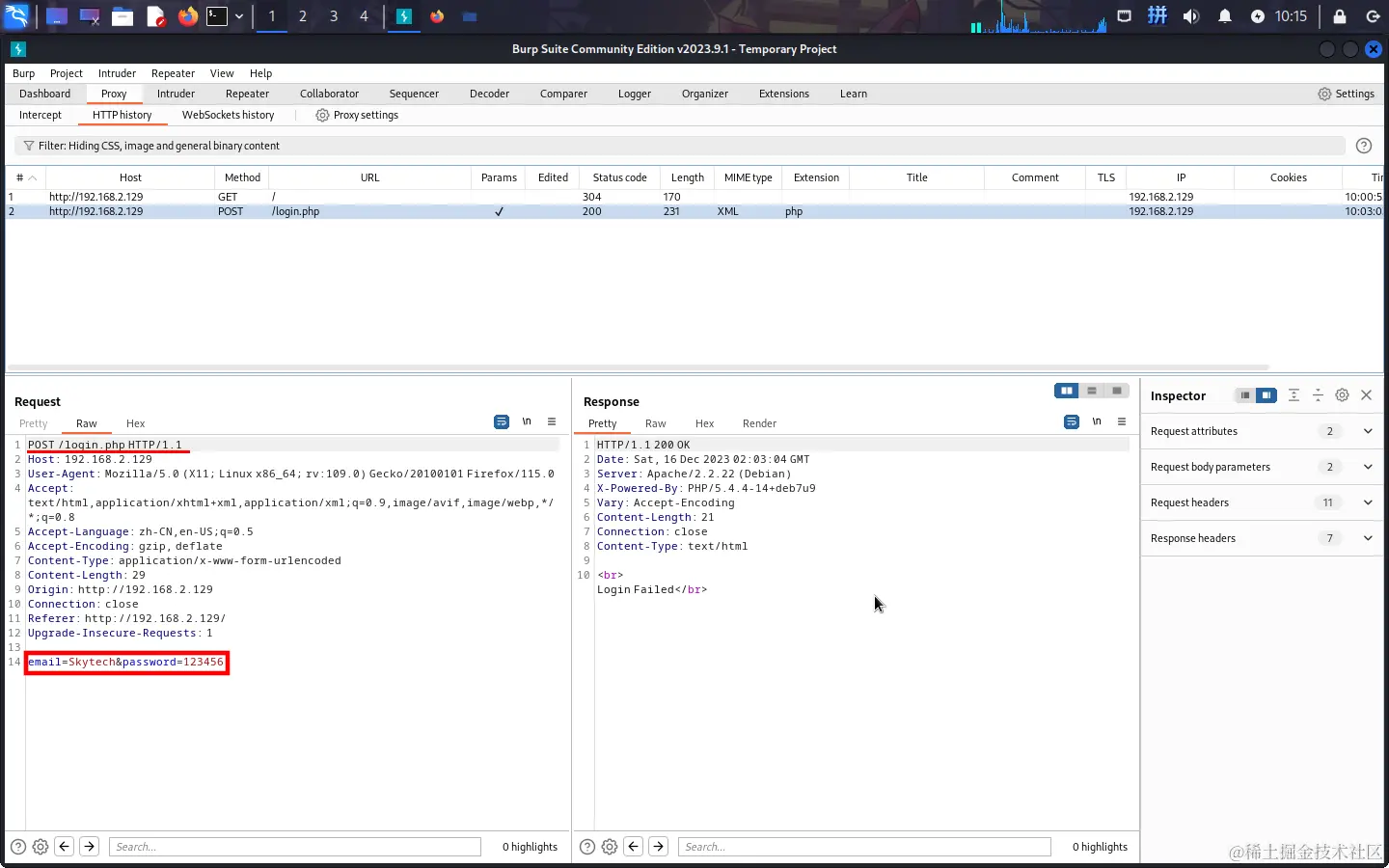Open the volume control in tray
Screen dimensions: 1389x868
pyautogui.click(x=1191, y=16)
